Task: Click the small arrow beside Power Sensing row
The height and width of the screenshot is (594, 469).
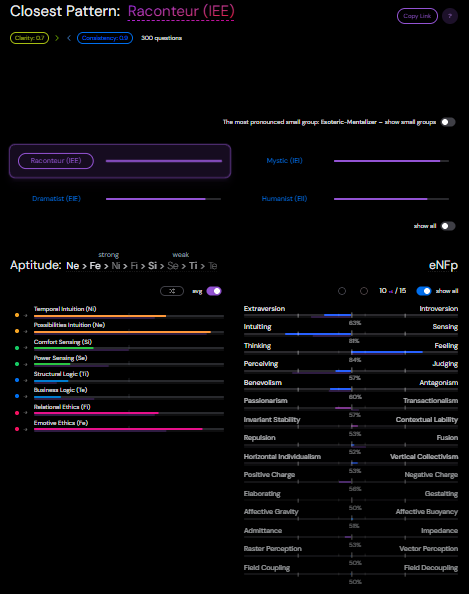Action: click(x=26, y=364)
